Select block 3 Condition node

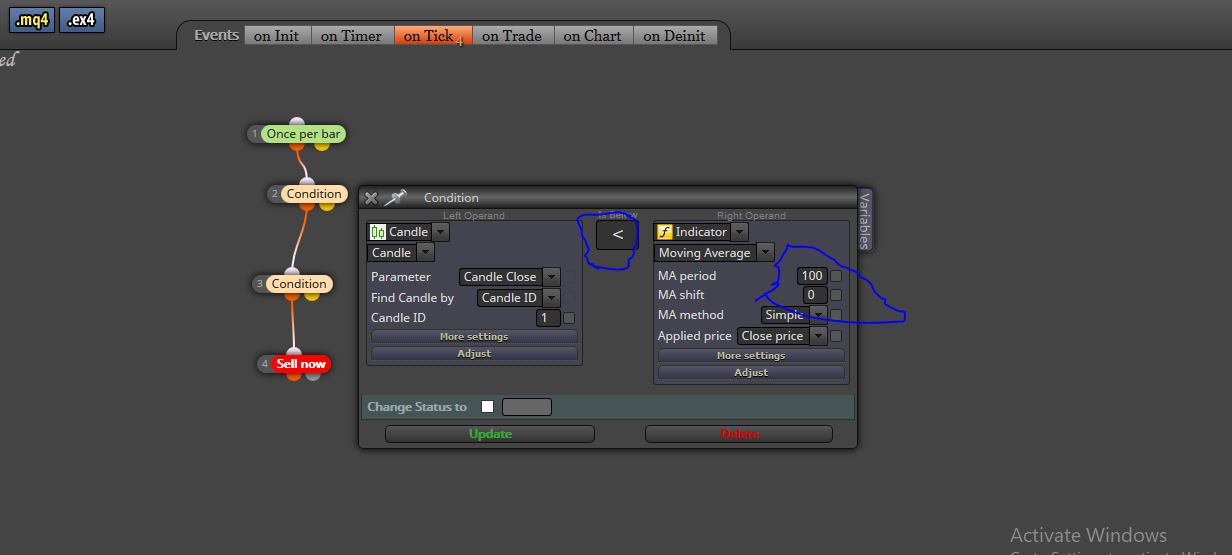click(299, 284)
